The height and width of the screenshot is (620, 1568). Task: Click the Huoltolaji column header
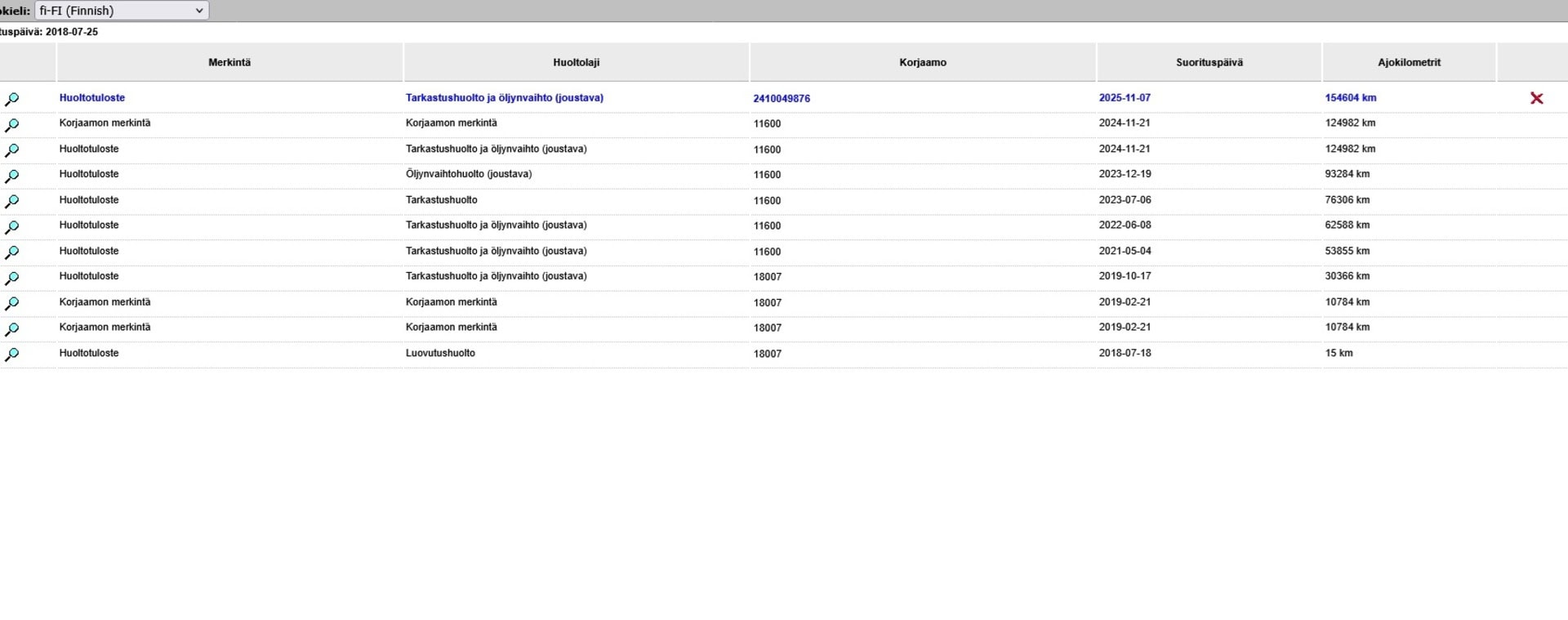(x=576, y=63)
